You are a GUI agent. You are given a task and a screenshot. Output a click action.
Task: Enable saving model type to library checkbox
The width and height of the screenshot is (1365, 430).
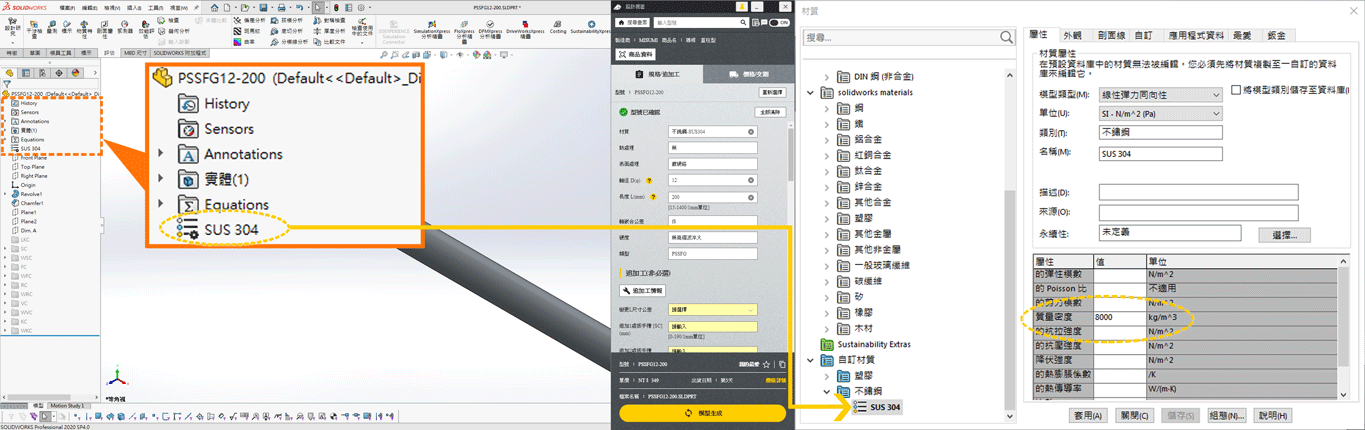click(x=1236, y=91)
